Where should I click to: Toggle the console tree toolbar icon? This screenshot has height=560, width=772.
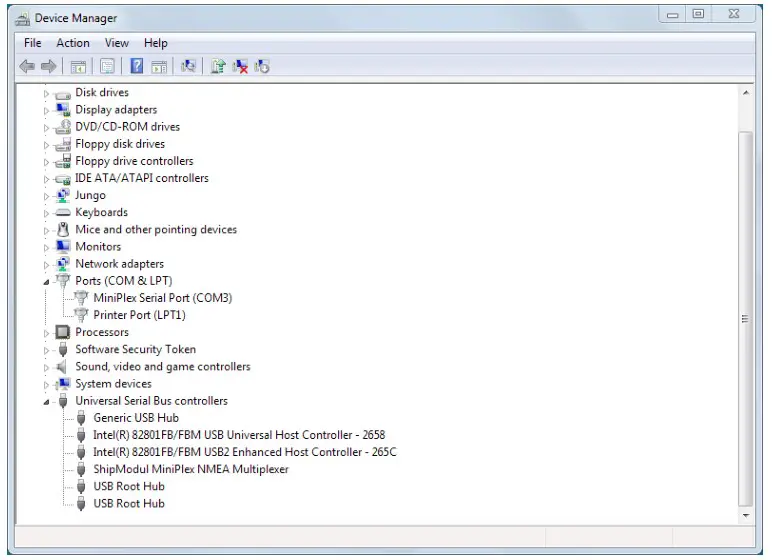pyautogui.click(x=78, y=66)
